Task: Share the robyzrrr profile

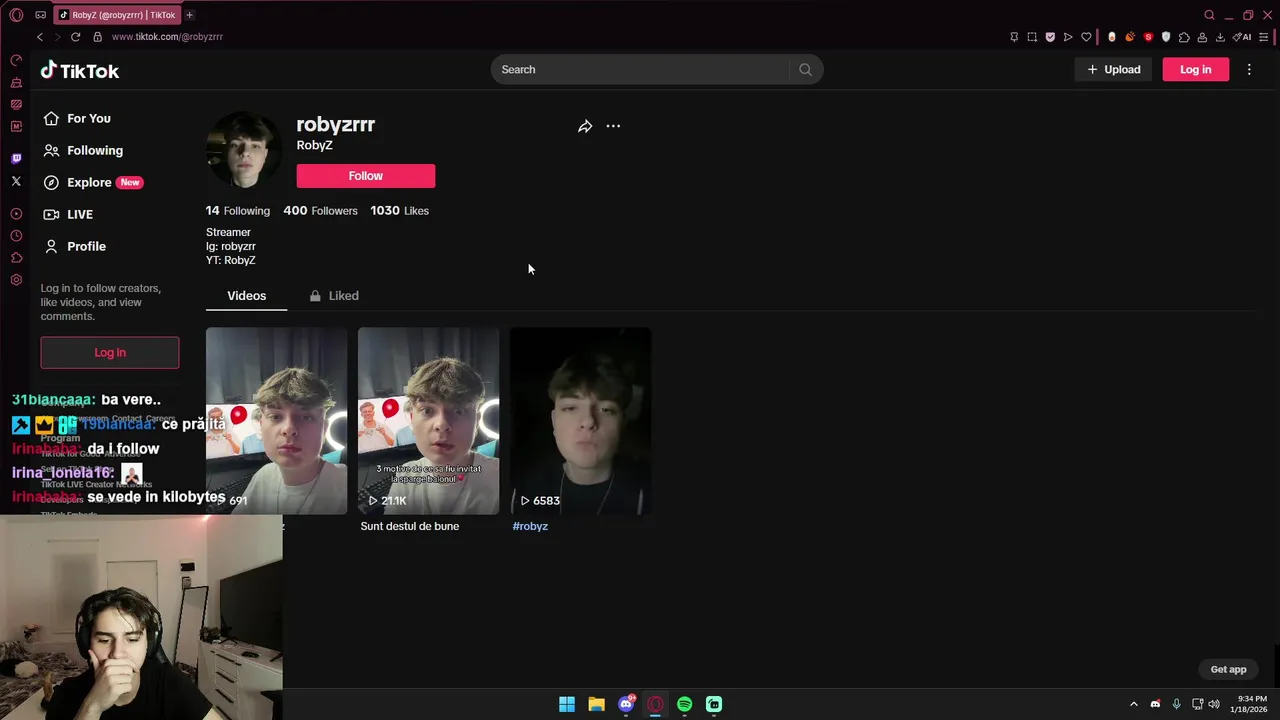Action: point(585,126)
